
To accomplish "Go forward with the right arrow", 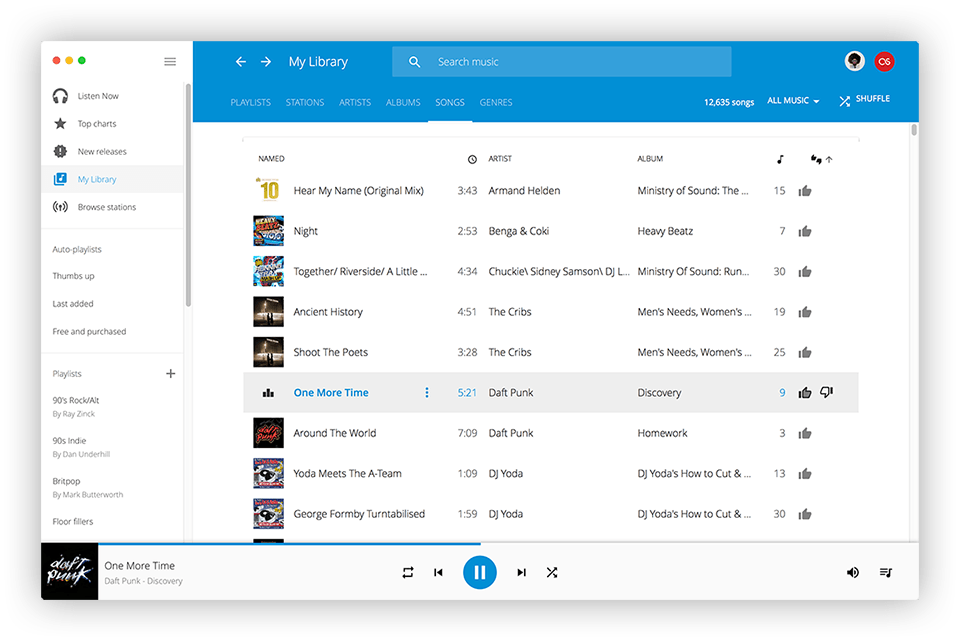I will tap(266, 61).
